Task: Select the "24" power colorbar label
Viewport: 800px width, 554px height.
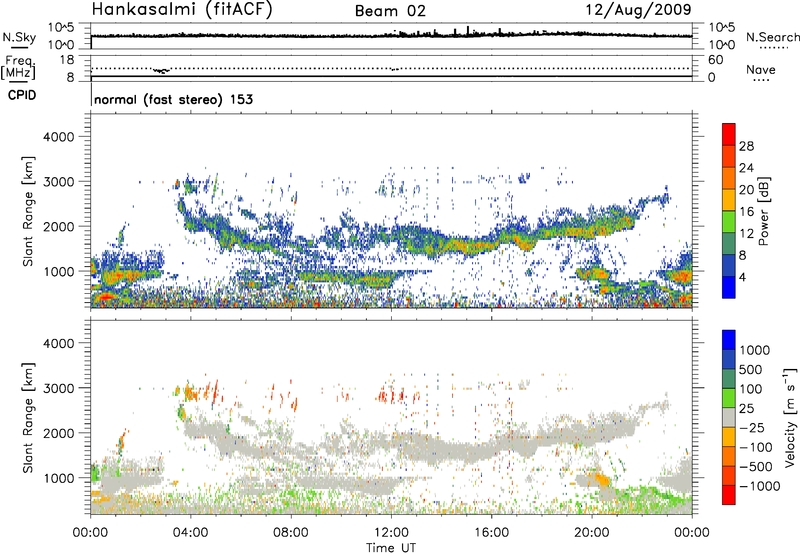Action: pos(746,168)
